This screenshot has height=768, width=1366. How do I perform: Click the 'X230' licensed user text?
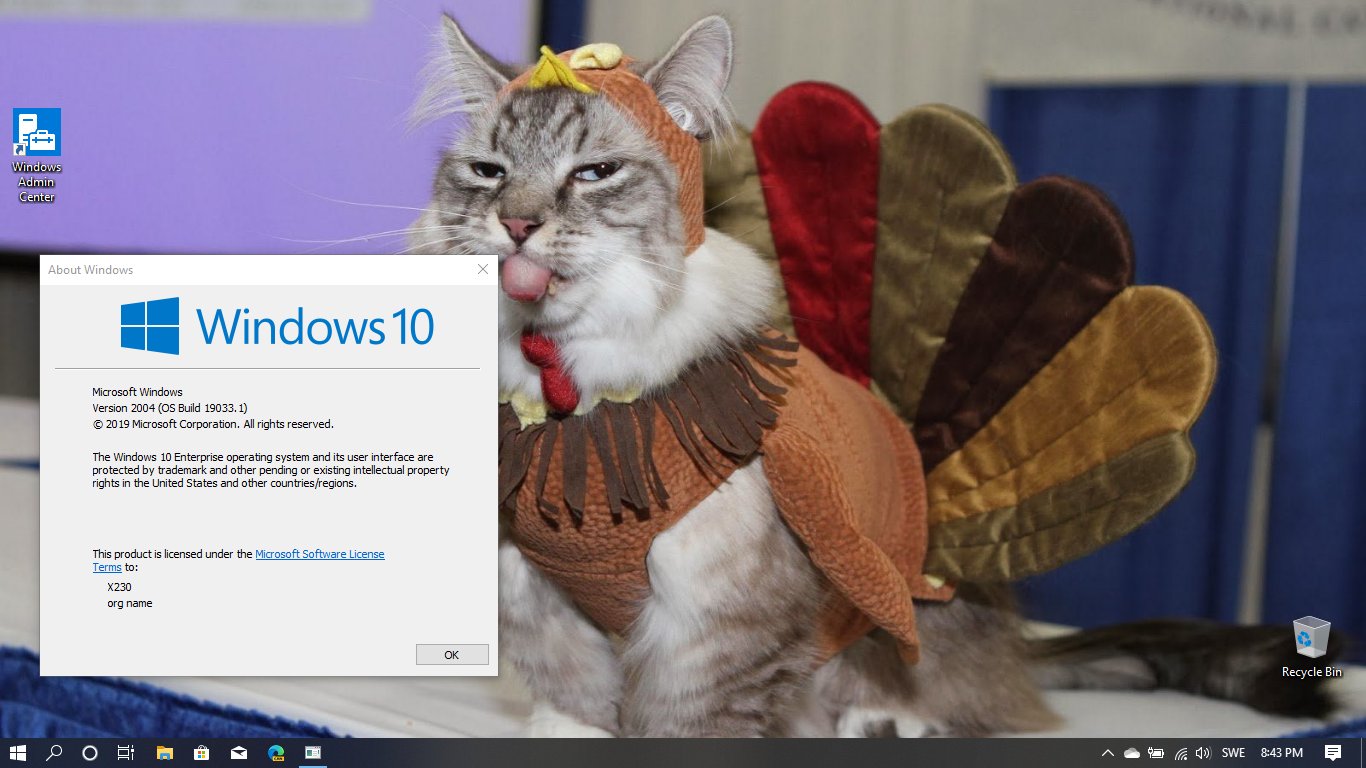119,587
